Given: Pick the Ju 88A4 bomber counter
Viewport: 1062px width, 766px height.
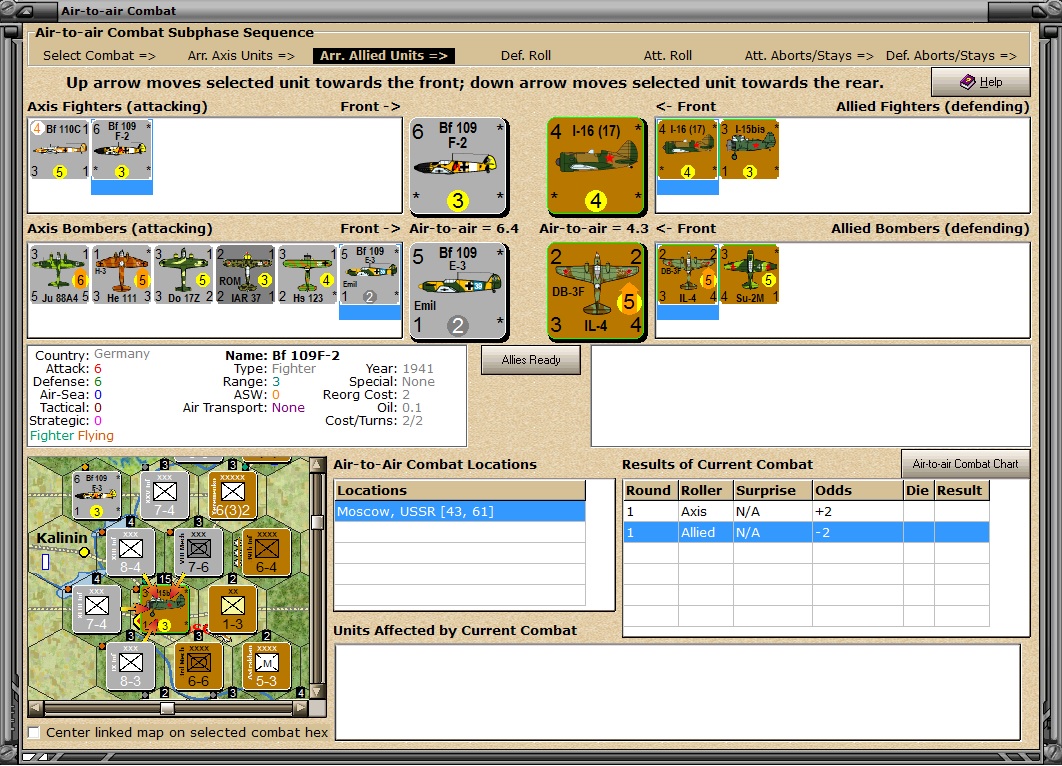Looking at the screenshot, I should [59, 274].
